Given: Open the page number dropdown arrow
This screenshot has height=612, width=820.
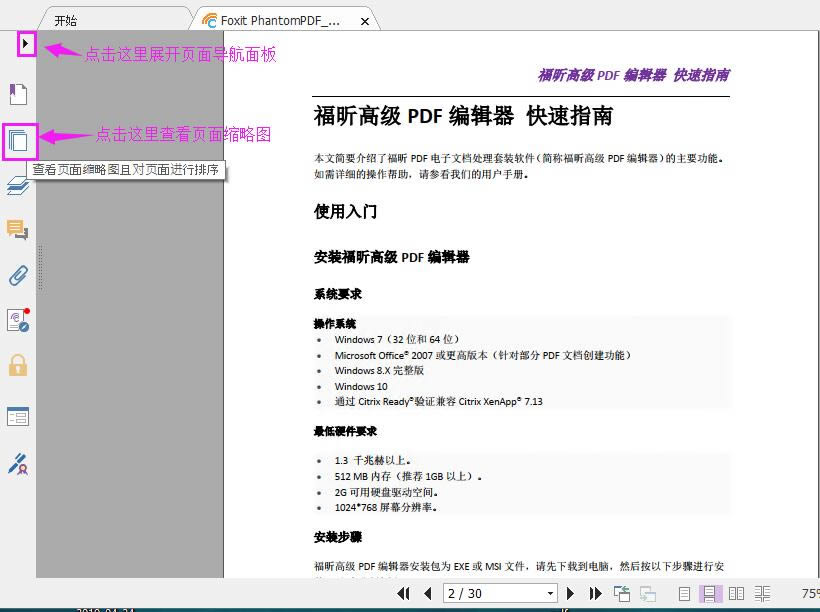Looking at the screenshot, I should pos(550,593).
